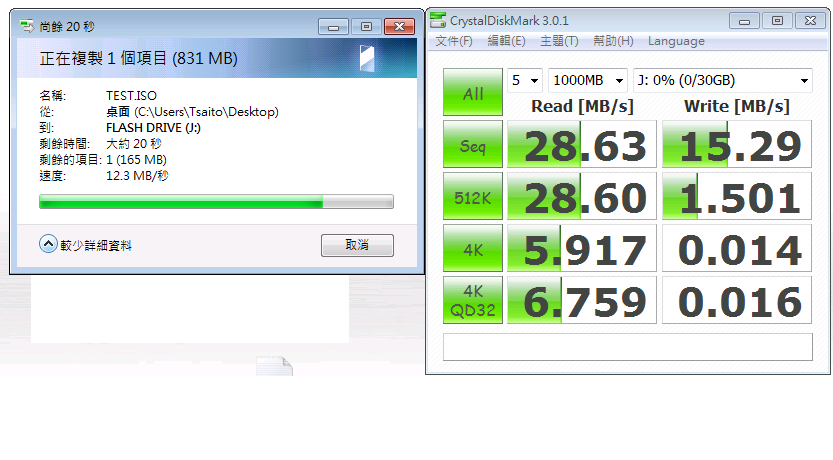833x460 pixels.
Task: Collapse details with 較少詳細資料 arrow
Action: (48, 244)
